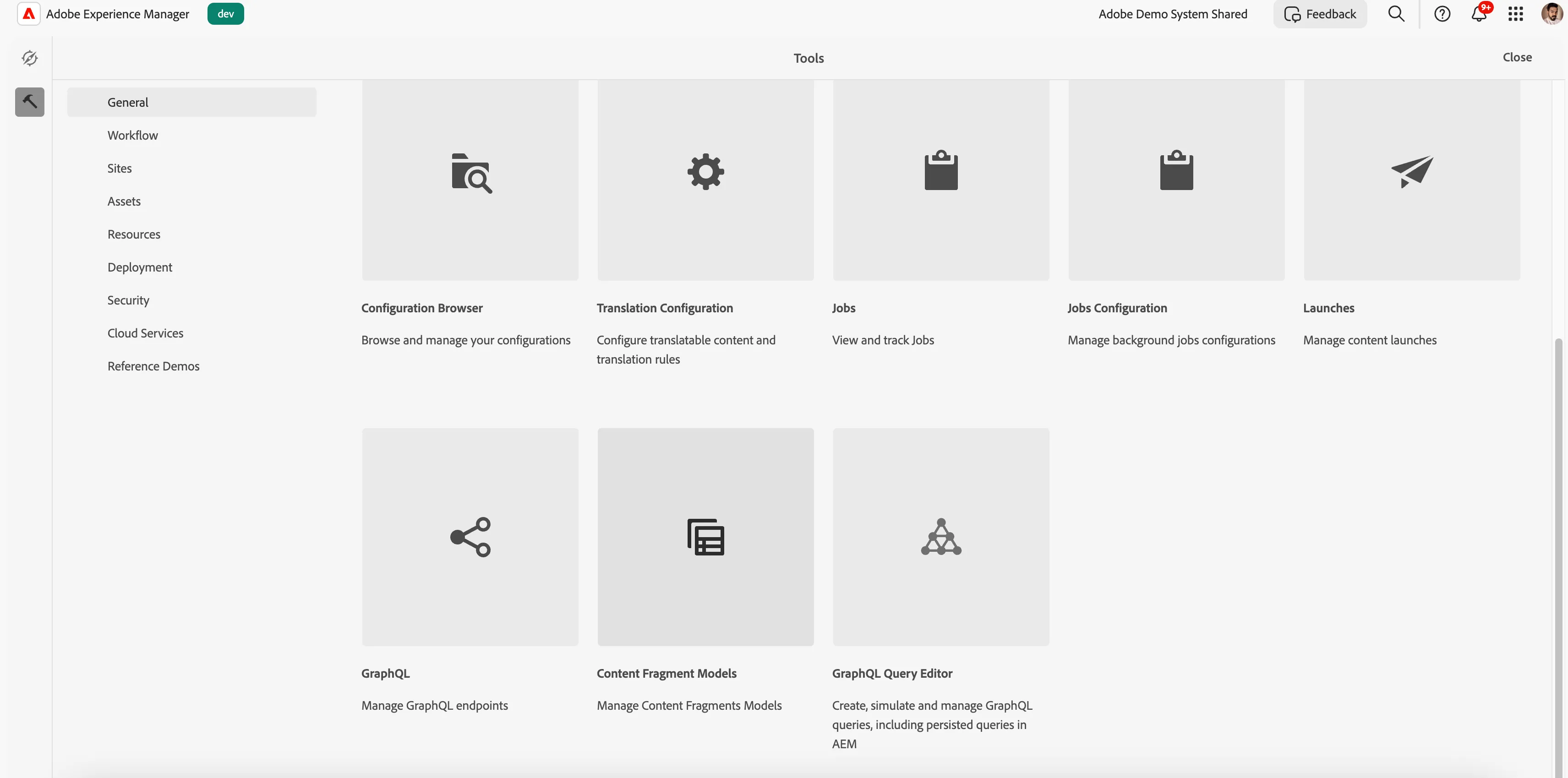The height and width of the screenshot is (778, 1568).
Task: Open the app switcher grid icon
Action: (1516, 13)
